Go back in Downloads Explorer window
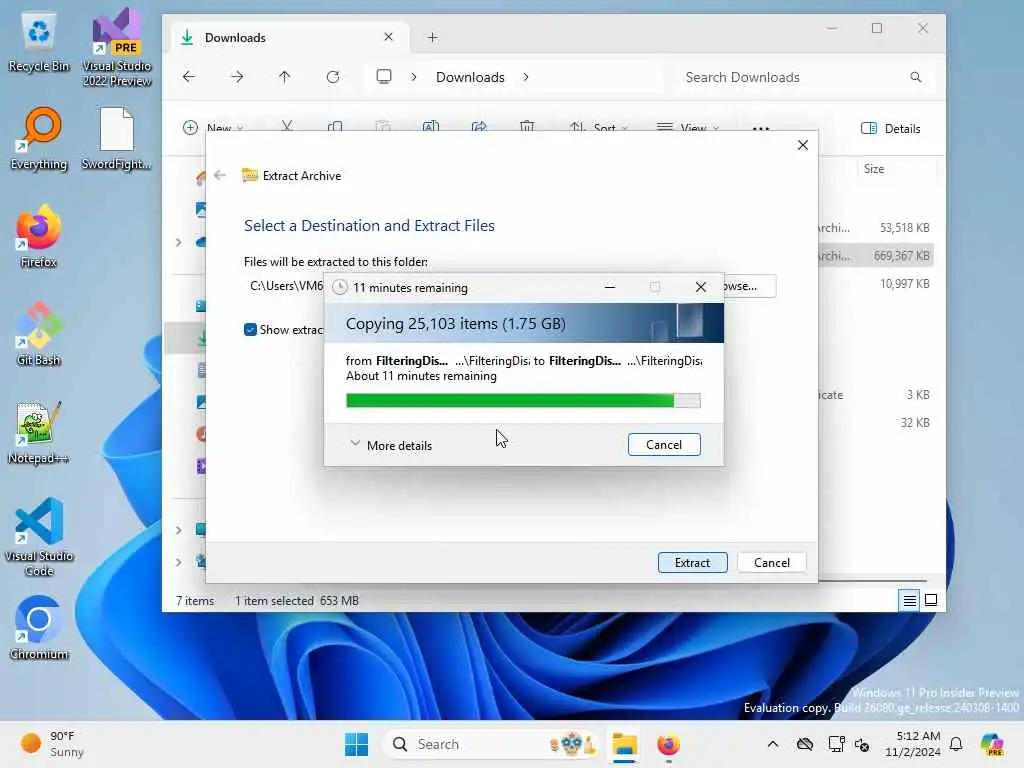The height and width of the screenshot is (768, 1024). click(x=189, y=77)
